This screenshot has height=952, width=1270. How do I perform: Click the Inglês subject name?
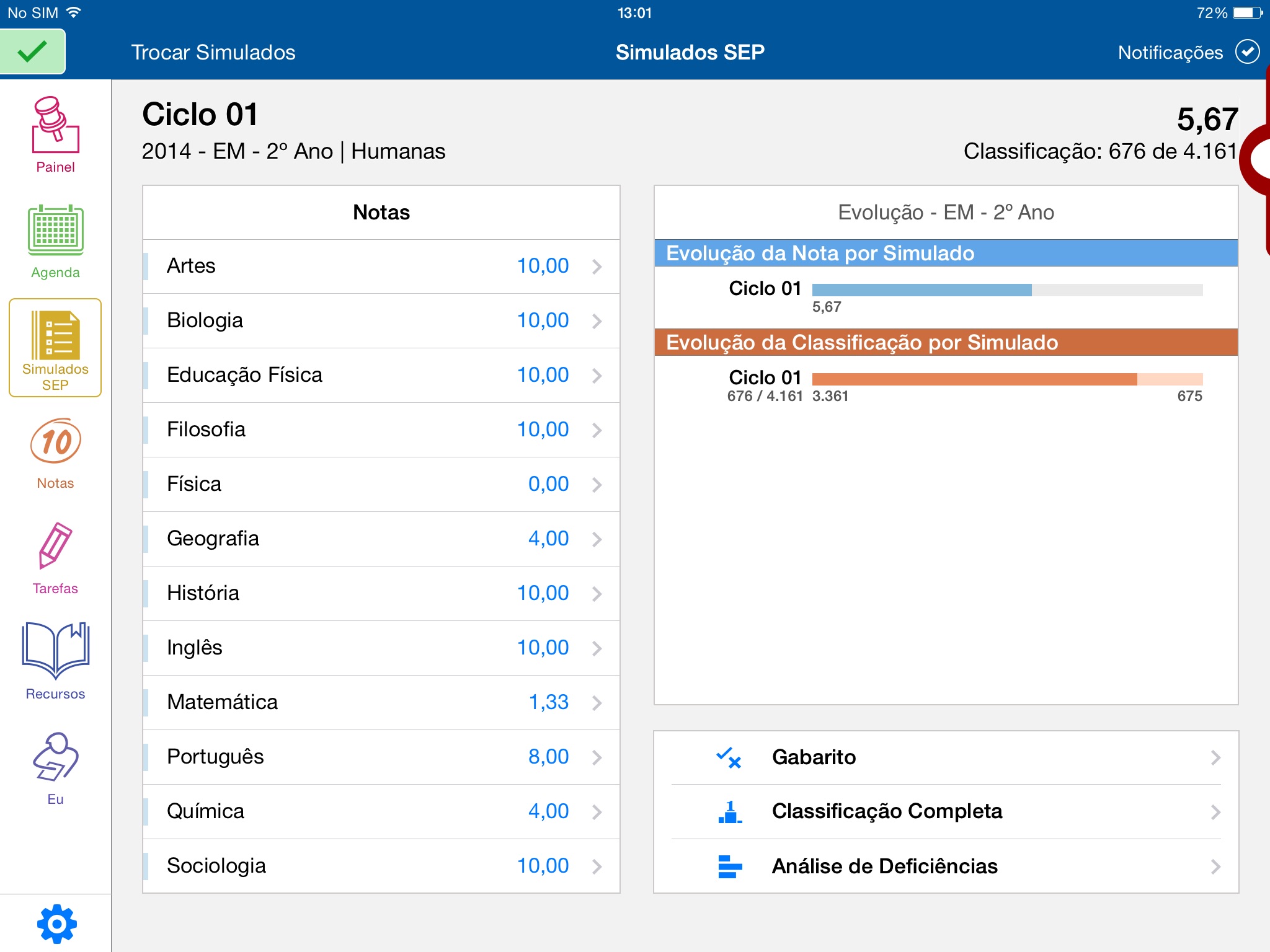point(194,648)
